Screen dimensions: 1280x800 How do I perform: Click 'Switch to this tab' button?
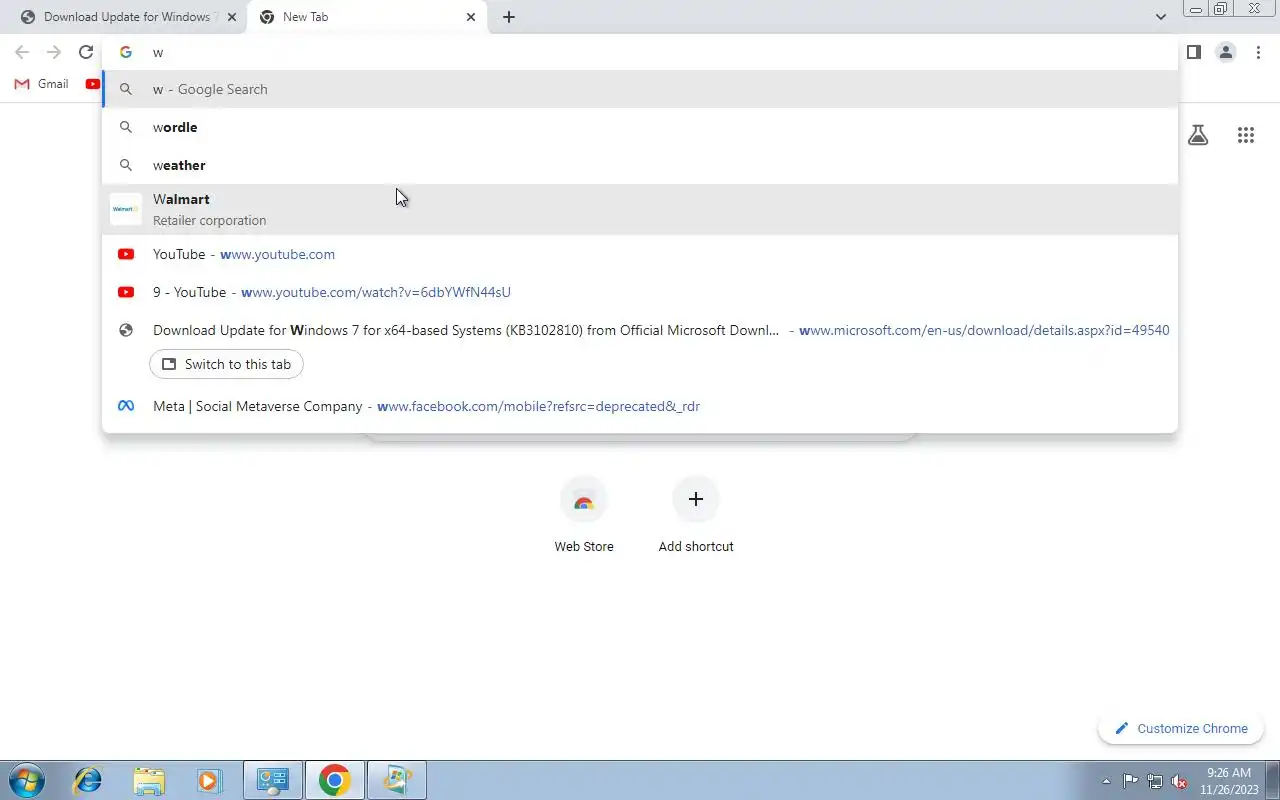[226, 364]
